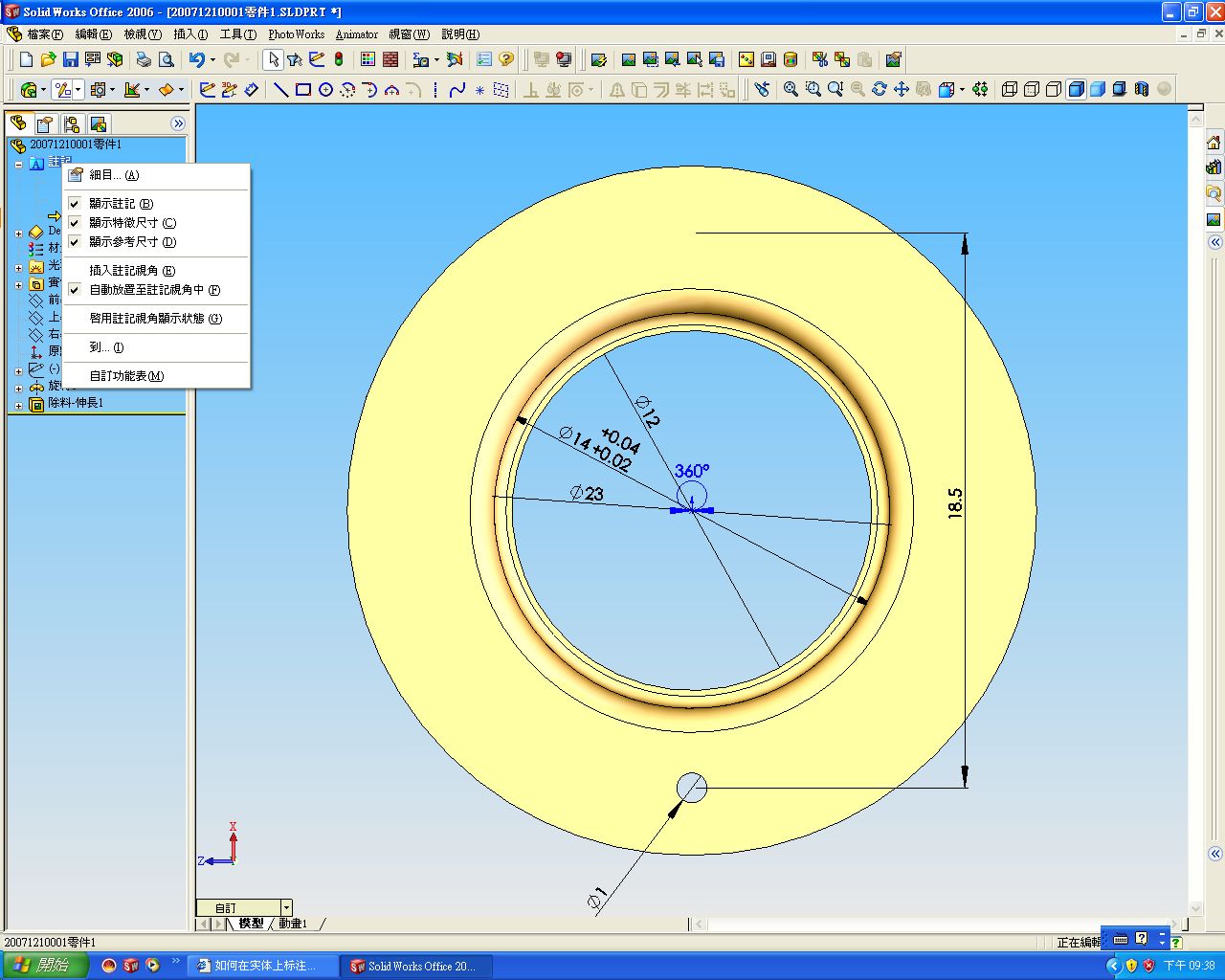Open the 檔案(F) menu
Viewport: 1225px width, 980px height.
pos(45,34)
